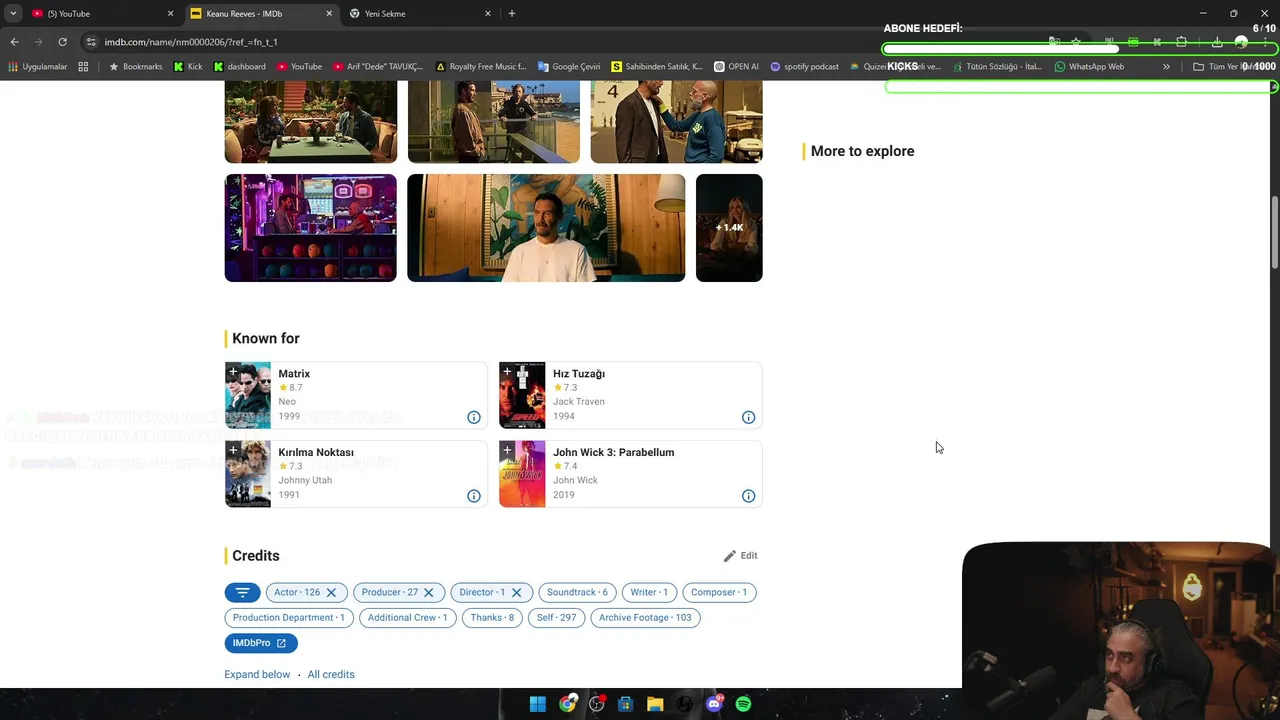This screenshot has width=1280, height=720.
Task: Open the Uygulamalar apps shortcut
Action: 38,67
